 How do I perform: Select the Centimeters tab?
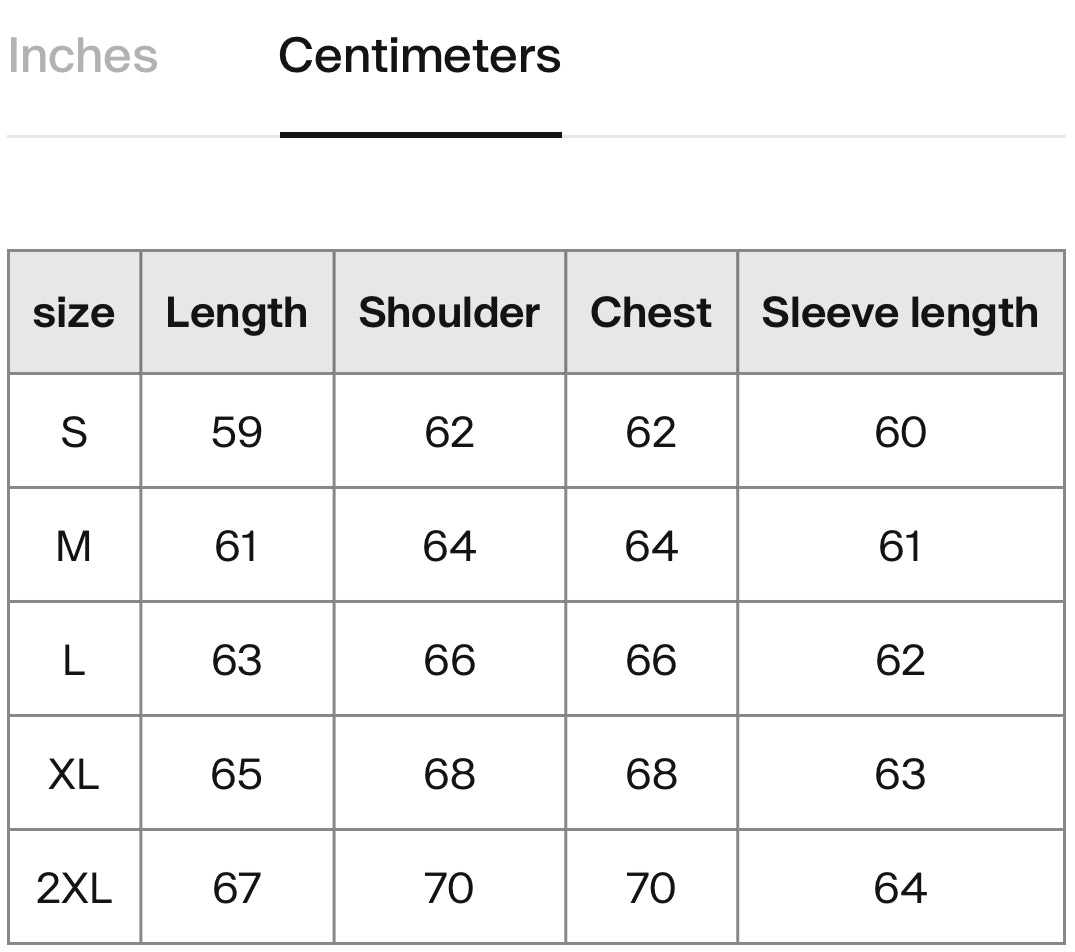pyautogui.click(x=419, y=56)
